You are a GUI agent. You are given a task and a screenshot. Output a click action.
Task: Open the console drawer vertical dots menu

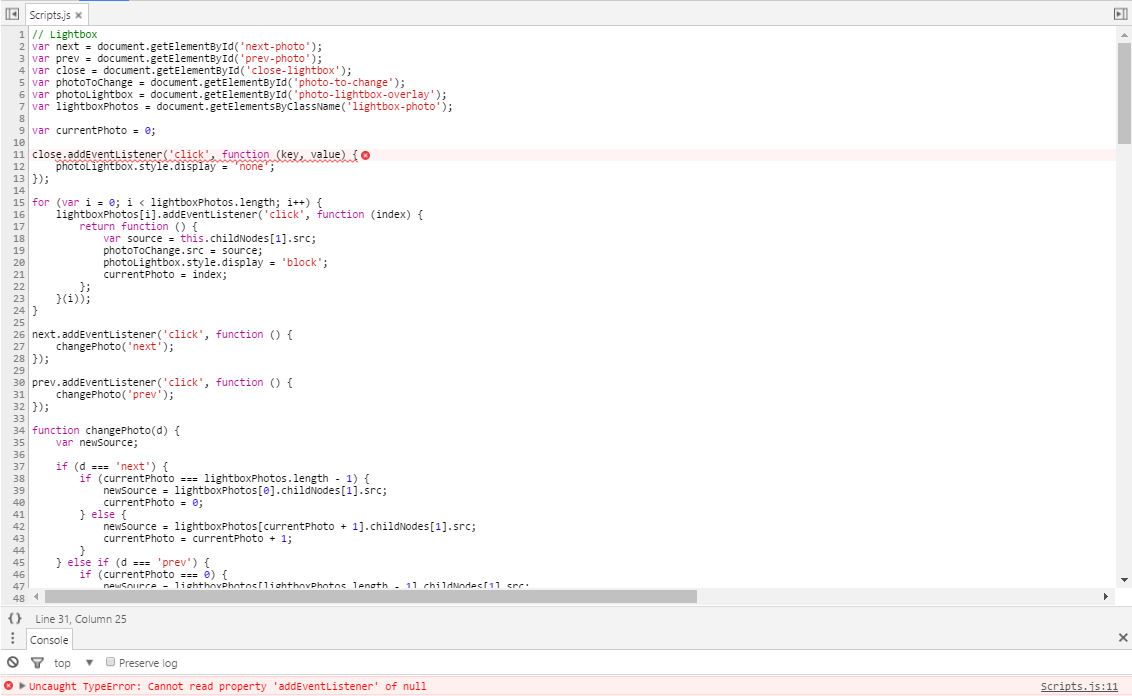point(11,639)
